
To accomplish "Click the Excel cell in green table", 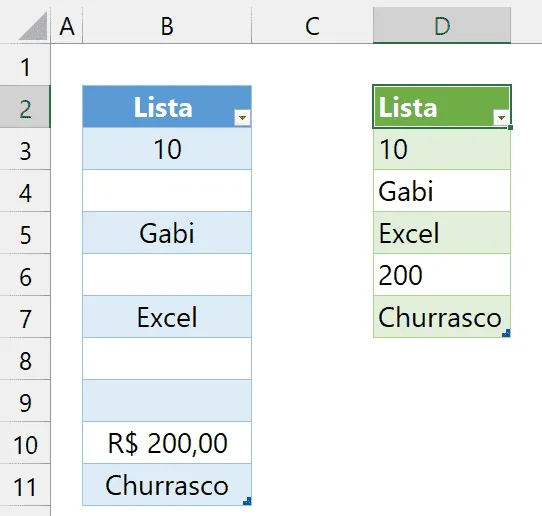I will [x=442, y=233].
